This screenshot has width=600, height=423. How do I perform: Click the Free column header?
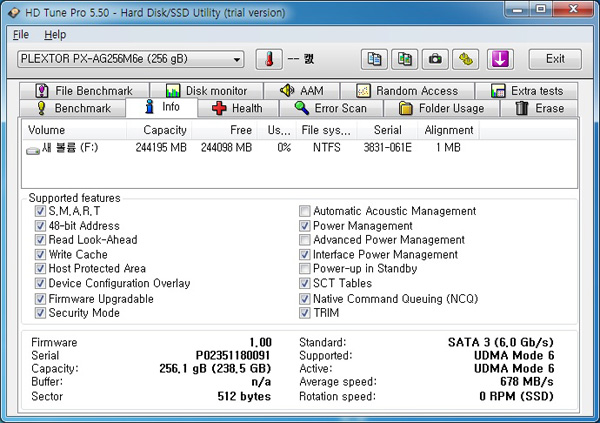[x=224, y=130]
